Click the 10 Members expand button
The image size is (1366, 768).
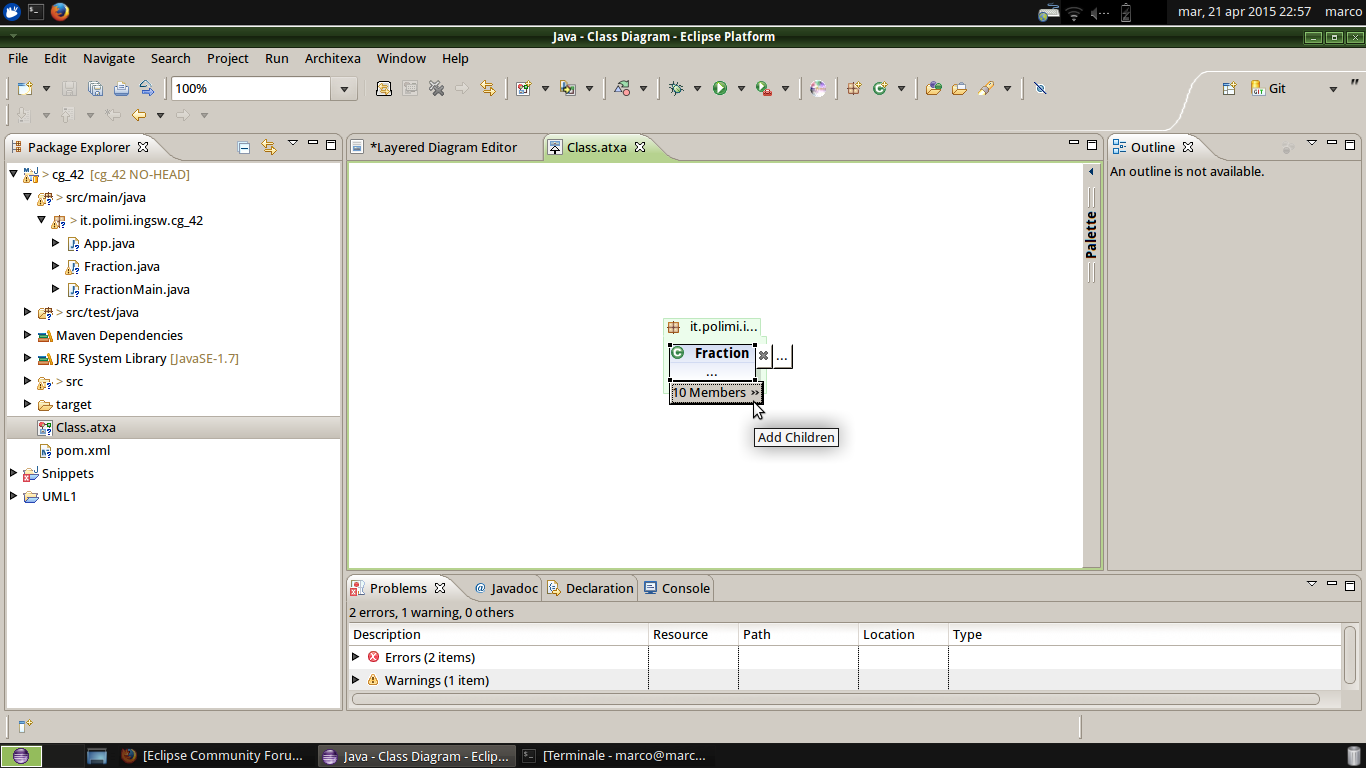pyautogui.click(x=716, y=393)
